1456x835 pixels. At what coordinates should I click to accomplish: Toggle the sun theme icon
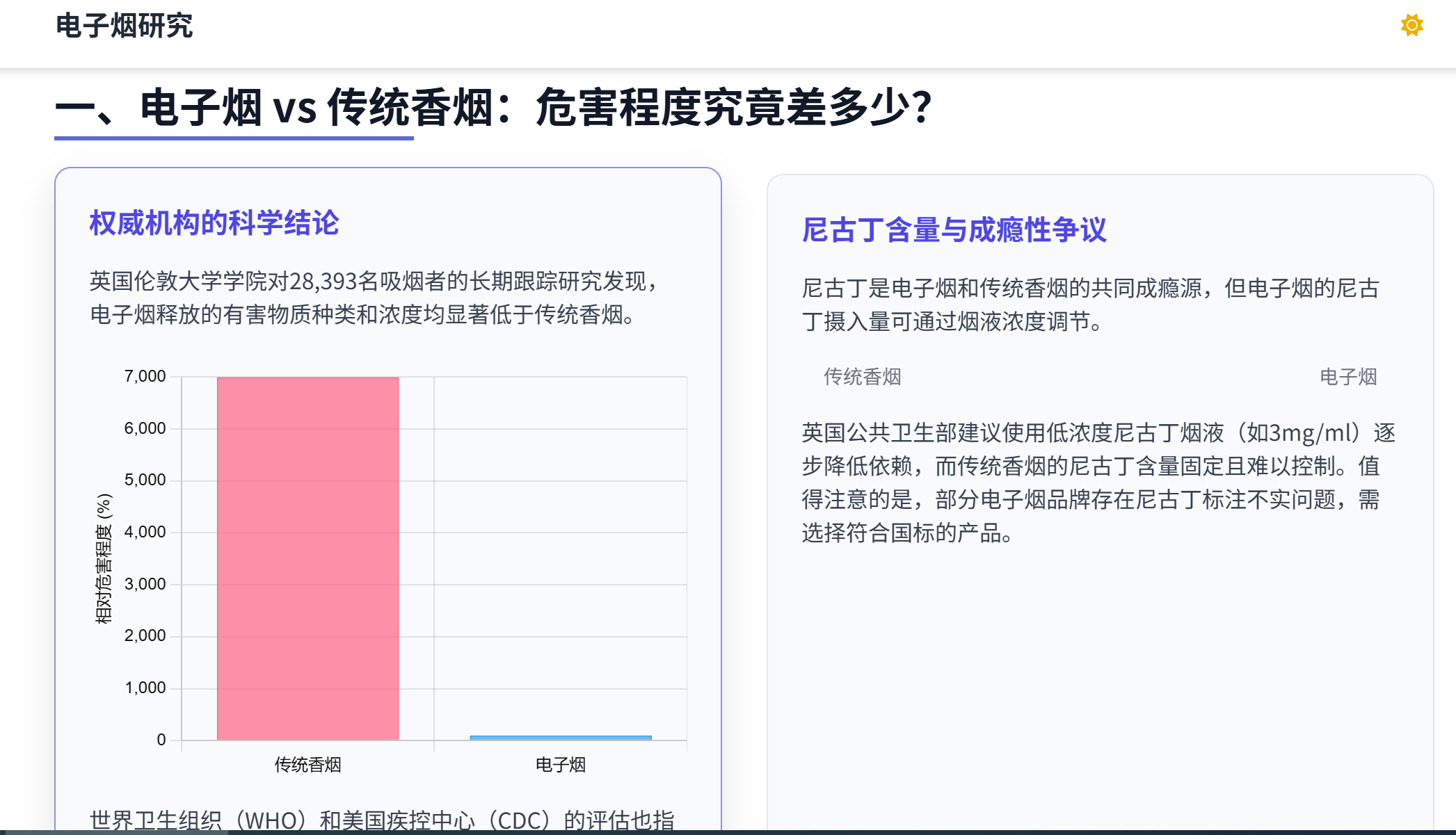click(x=1411, y=26)
